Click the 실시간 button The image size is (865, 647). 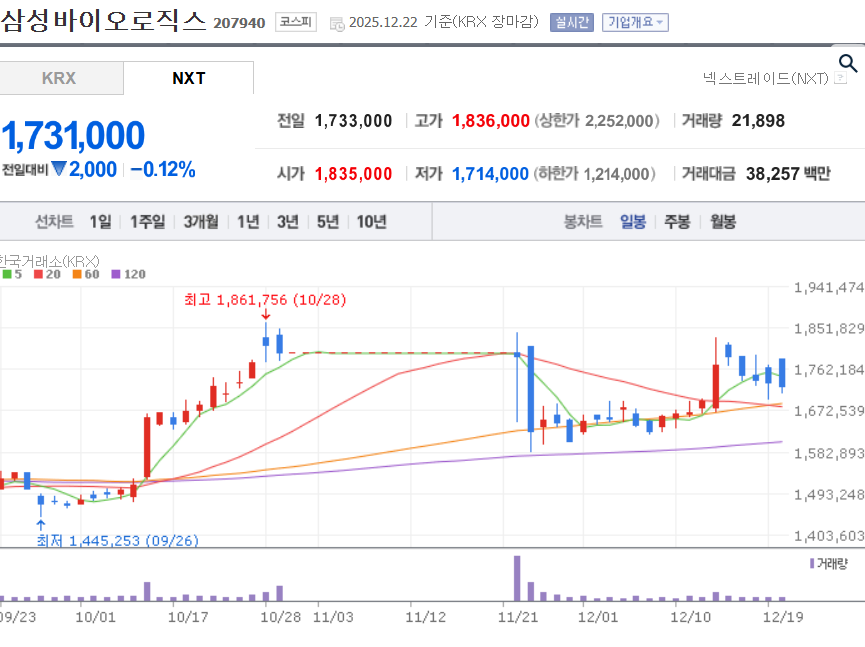pyautogui.click(x=572, y=22)
